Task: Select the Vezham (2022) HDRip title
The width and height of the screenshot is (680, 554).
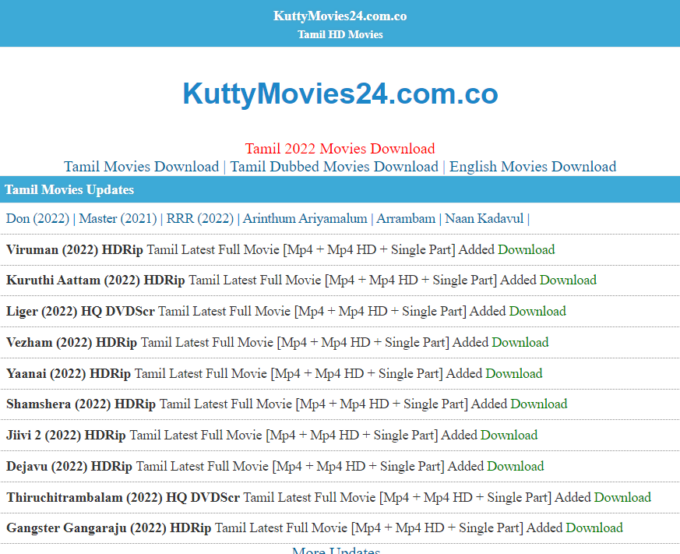Action: pyautogui.click(x=72, y=343)
